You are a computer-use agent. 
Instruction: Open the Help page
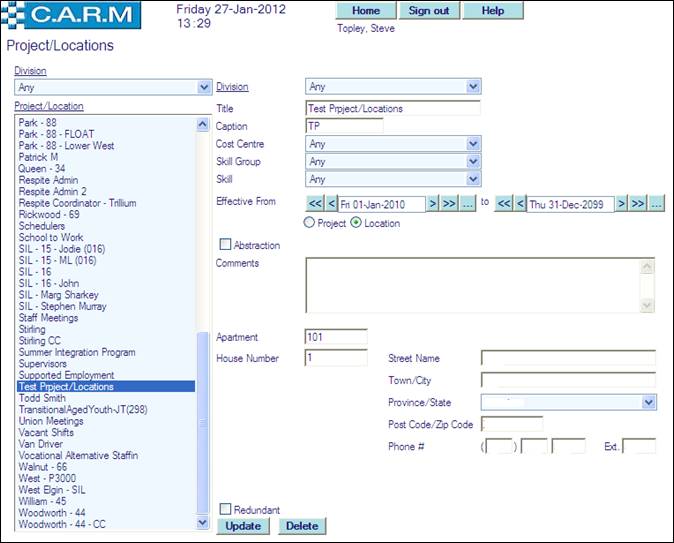pyautogui.click(x=492, y=11)
